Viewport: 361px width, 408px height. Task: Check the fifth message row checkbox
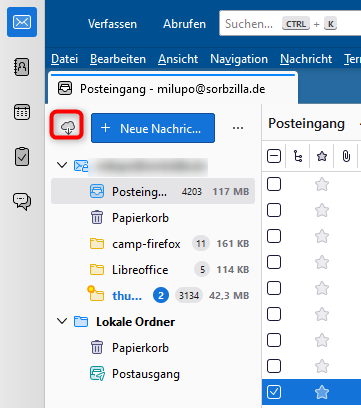point(274,288)
